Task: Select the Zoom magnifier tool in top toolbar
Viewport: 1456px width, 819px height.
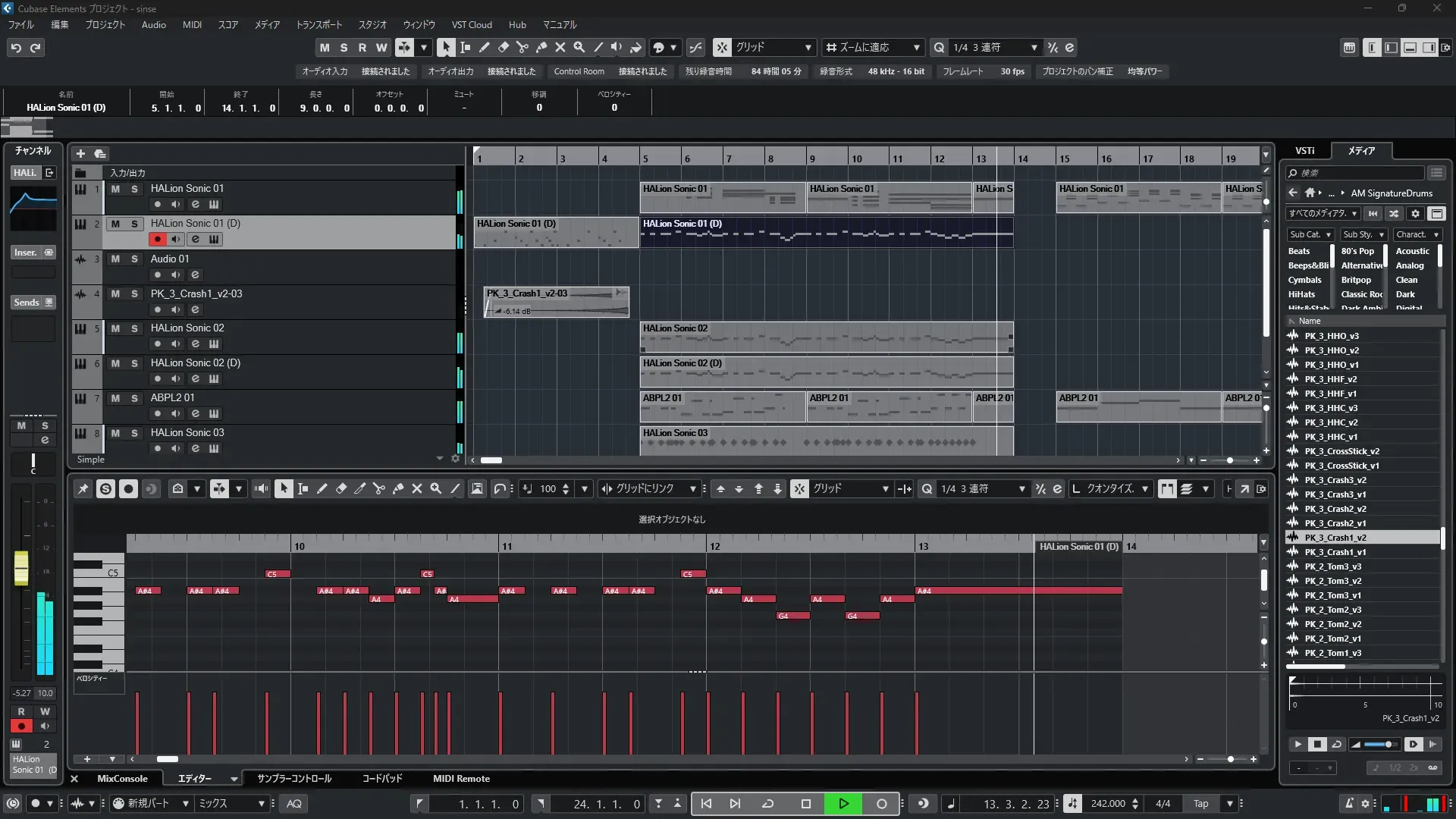Action: click(579, 47)
